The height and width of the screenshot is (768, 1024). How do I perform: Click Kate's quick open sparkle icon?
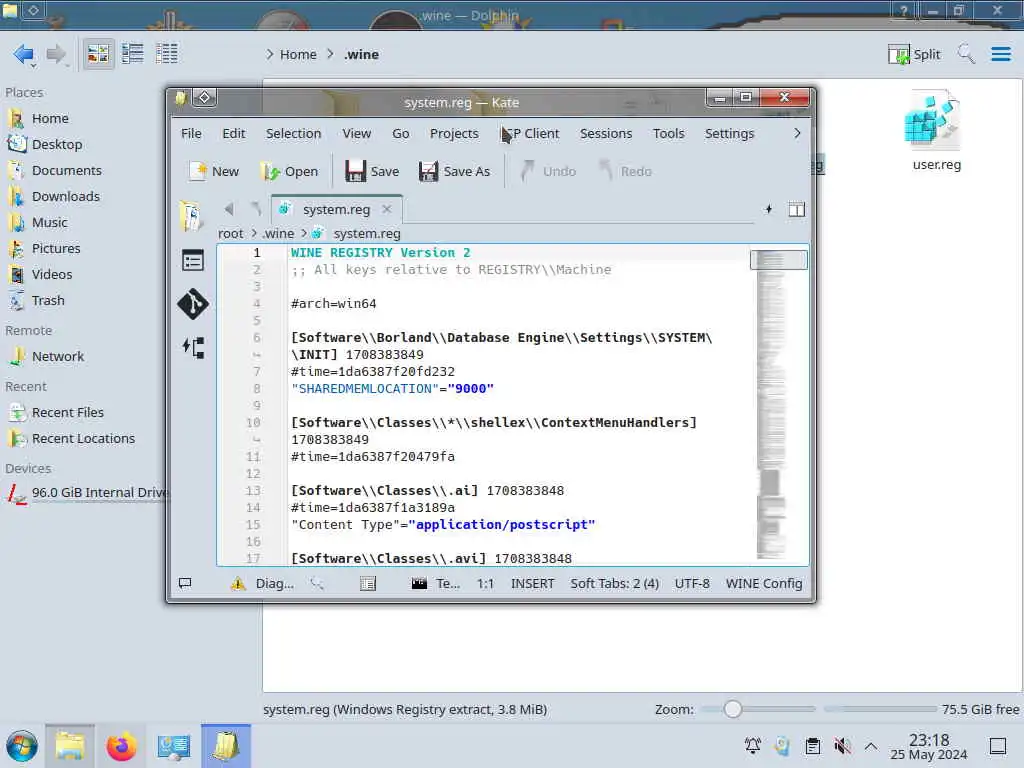(769, 209)
